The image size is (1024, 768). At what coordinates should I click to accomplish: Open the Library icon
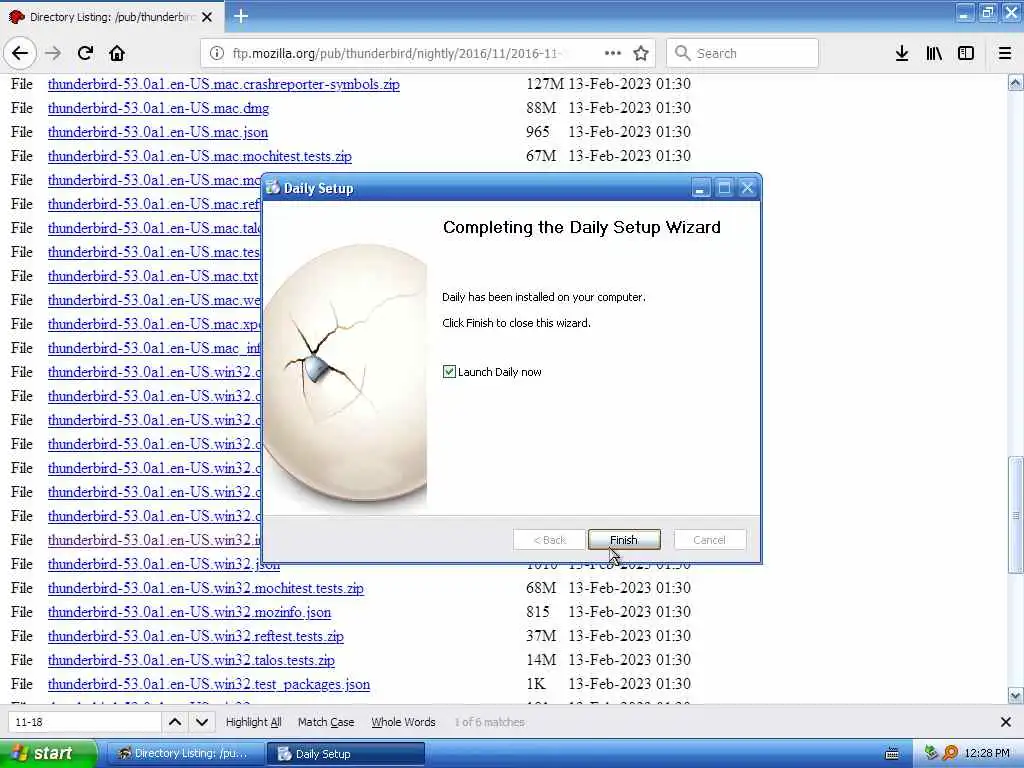934,53
